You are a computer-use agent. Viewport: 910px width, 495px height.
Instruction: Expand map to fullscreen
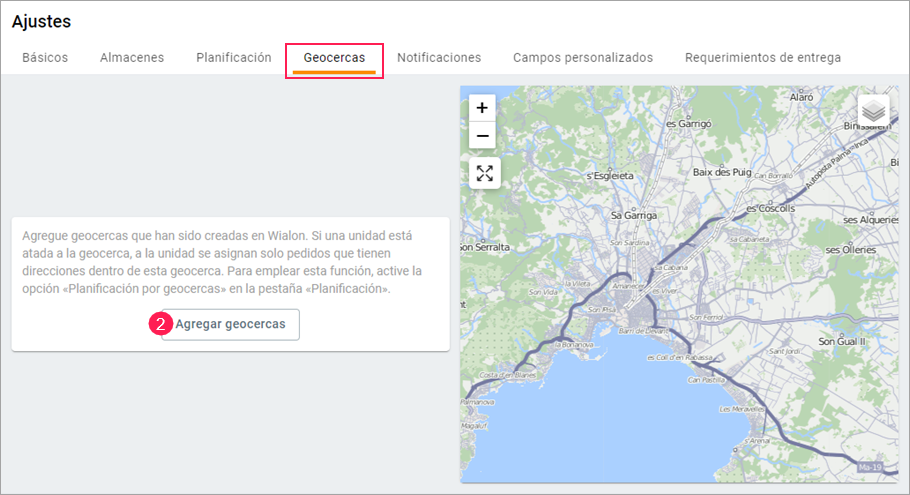click(485, 173)
